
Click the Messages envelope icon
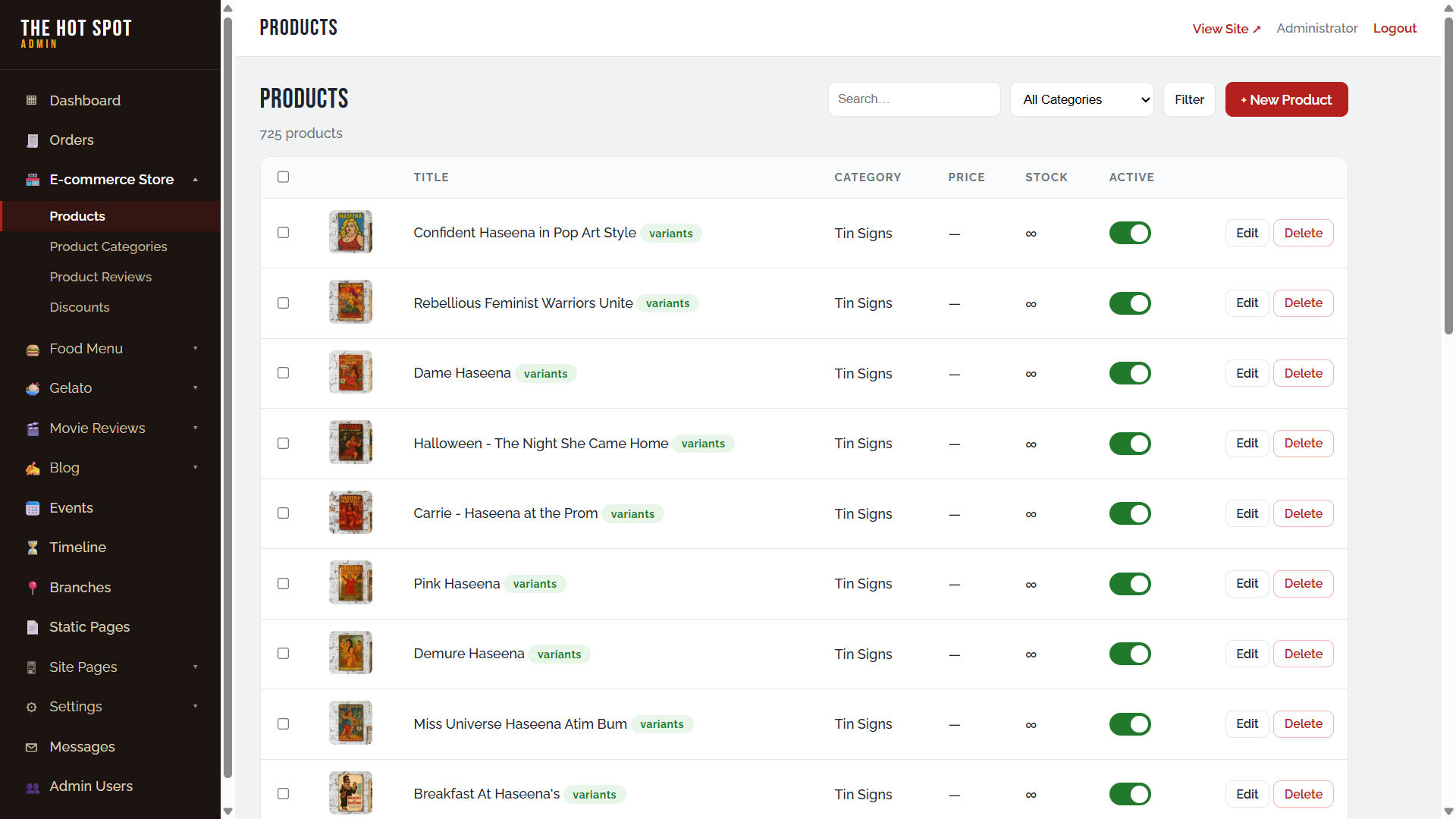click(32, 747)
